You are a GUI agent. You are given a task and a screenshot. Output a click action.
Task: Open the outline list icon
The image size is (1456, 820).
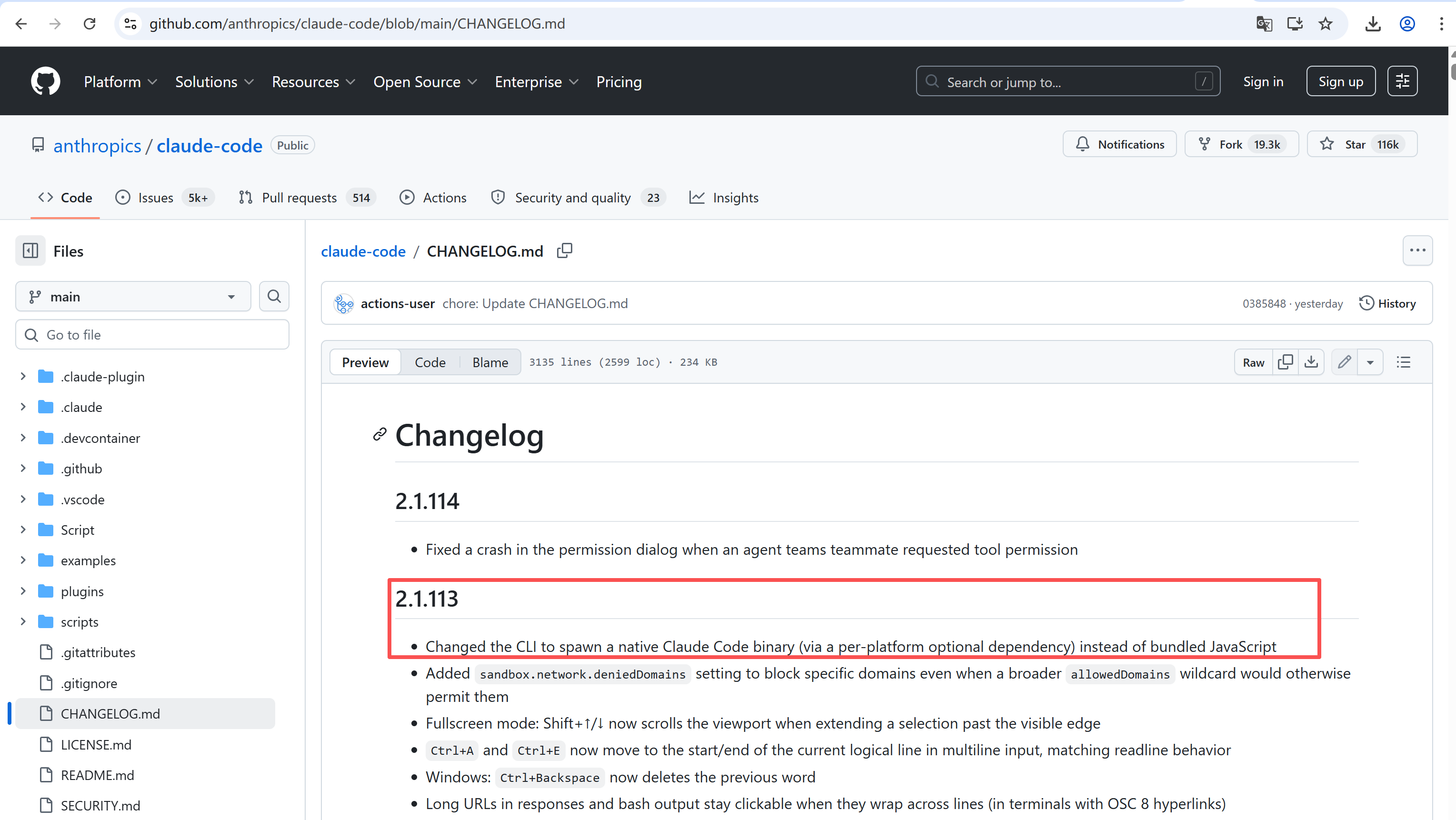tap(1404, 362)
